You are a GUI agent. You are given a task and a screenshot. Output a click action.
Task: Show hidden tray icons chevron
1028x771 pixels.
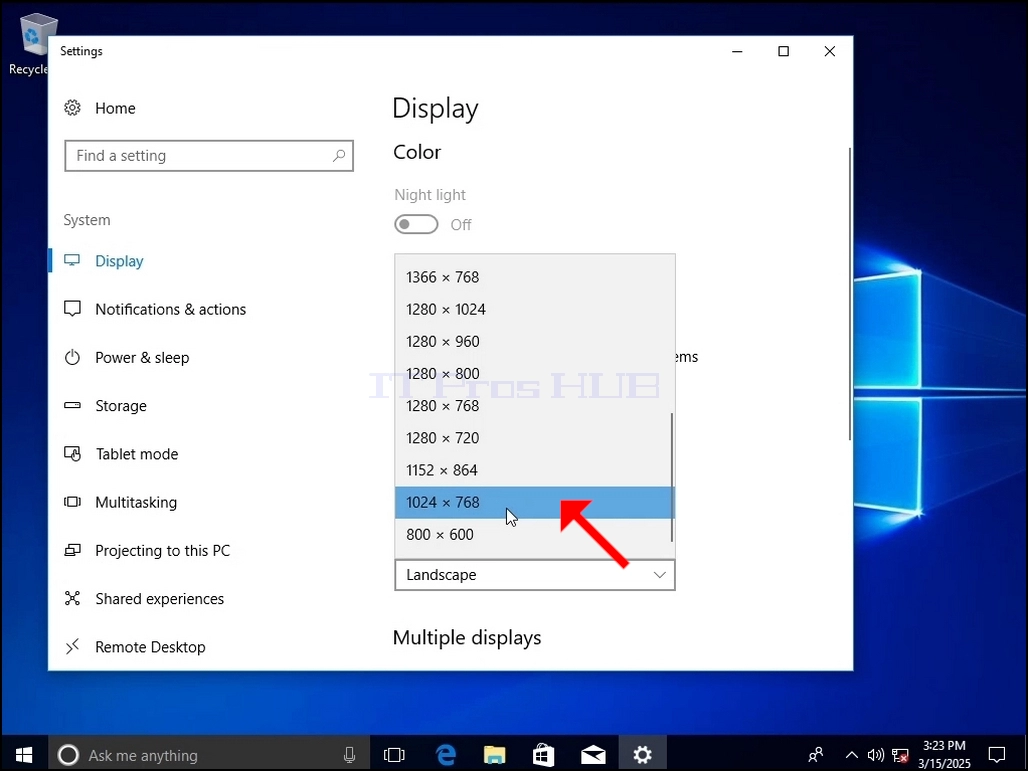tap(851, 755)
